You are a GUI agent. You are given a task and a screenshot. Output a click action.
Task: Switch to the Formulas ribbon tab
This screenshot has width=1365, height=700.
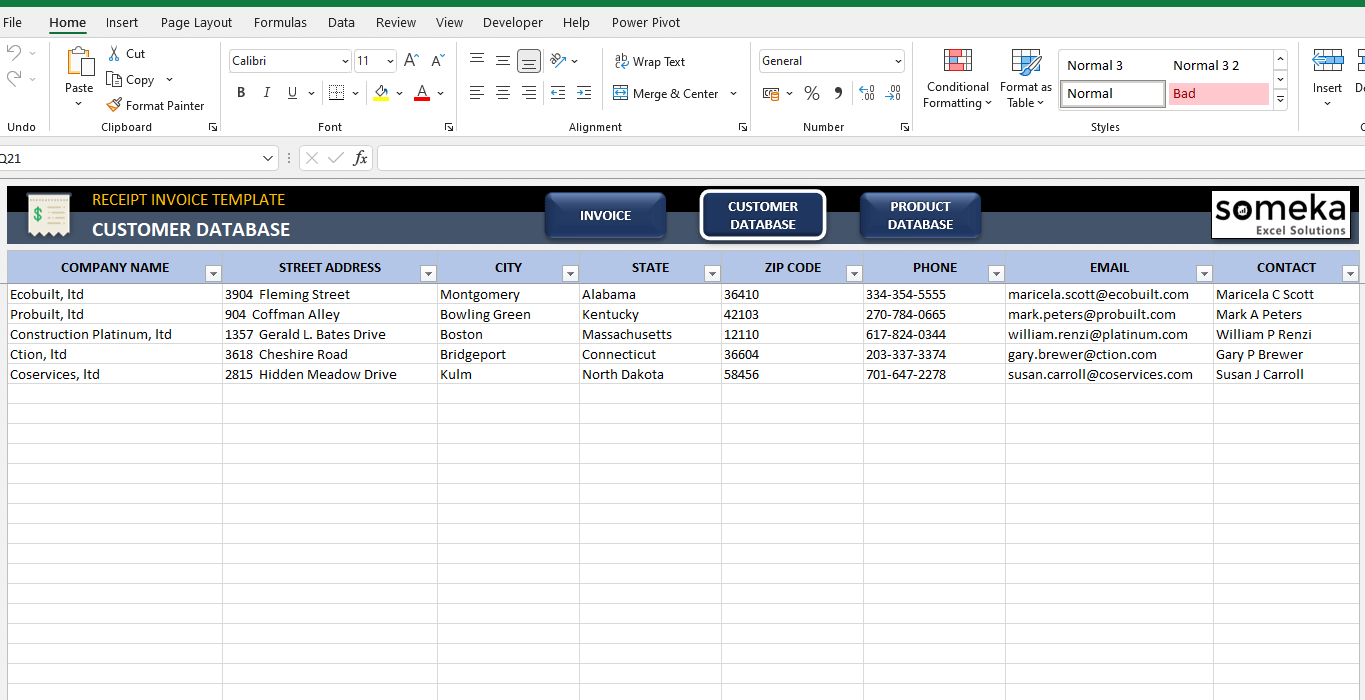280,22
